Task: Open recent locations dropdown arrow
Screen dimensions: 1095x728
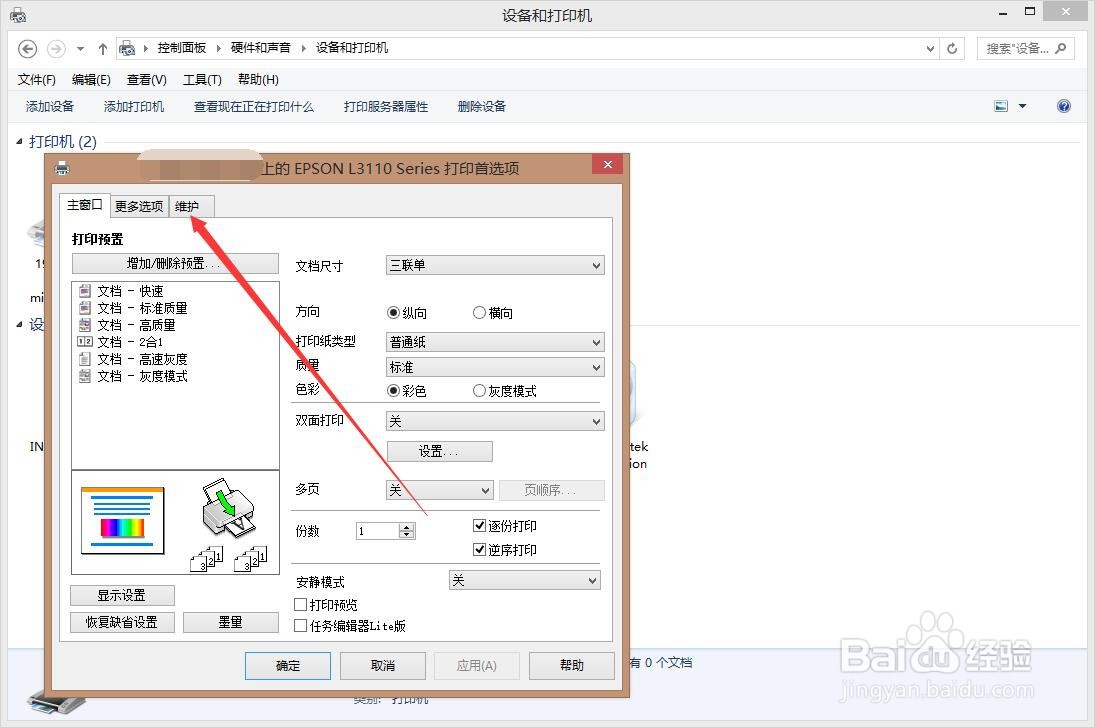Action: (x=80, y=48)
